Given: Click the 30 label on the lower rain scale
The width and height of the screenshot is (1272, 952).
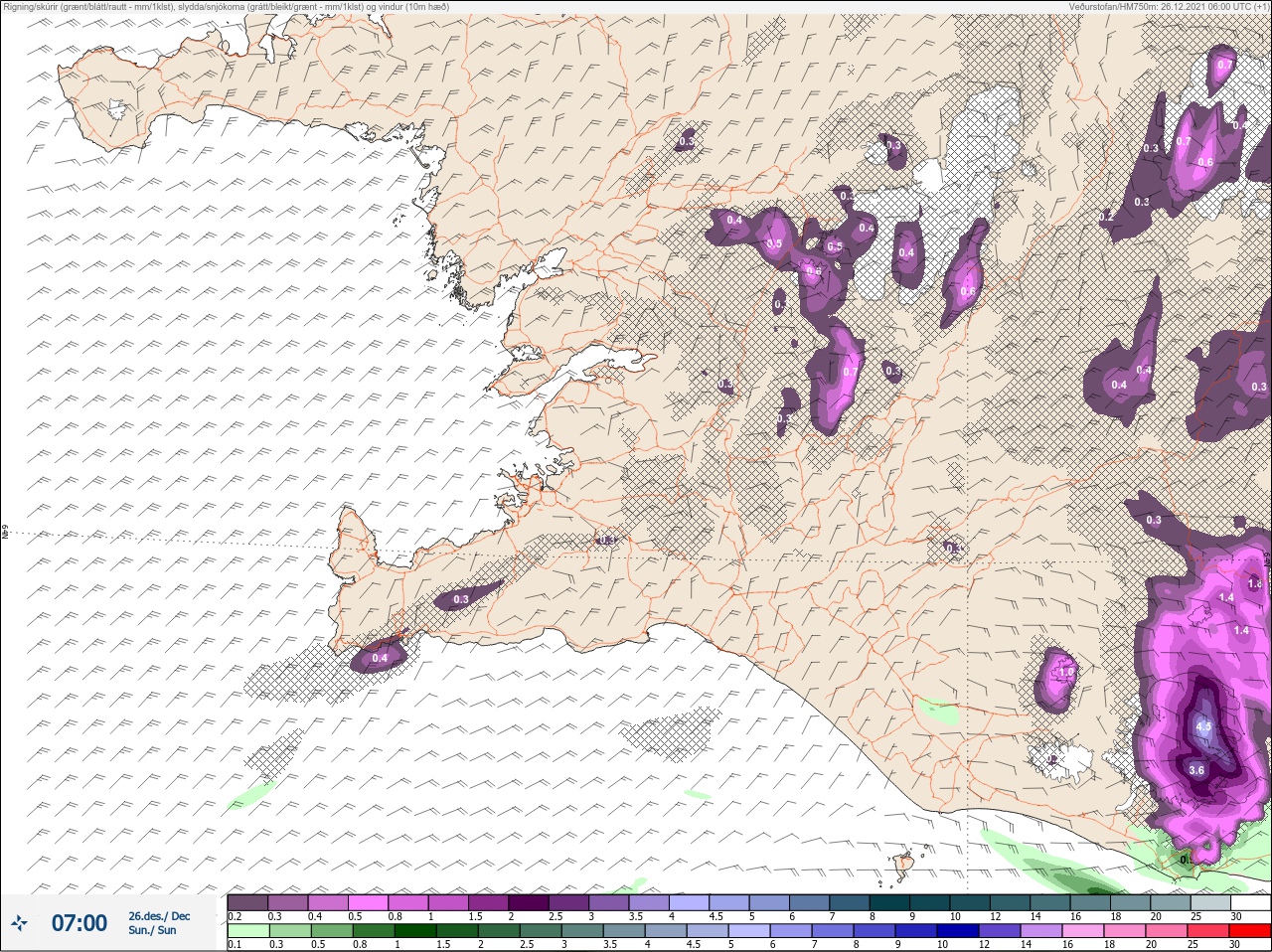Looking at the screenshot, I should pos(1234,944).
